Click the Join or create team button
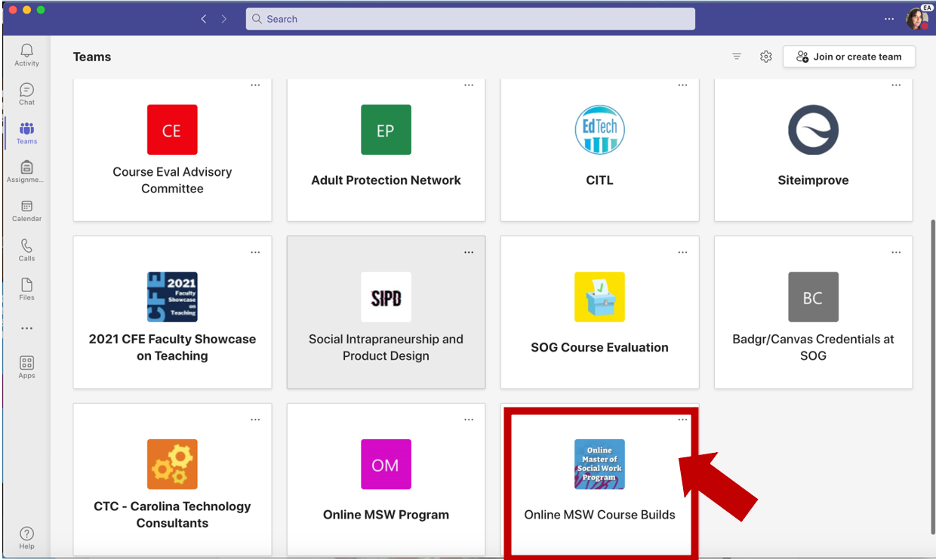Image resolution: width=936 pixels, height=560 pixels. pos(849,57)
